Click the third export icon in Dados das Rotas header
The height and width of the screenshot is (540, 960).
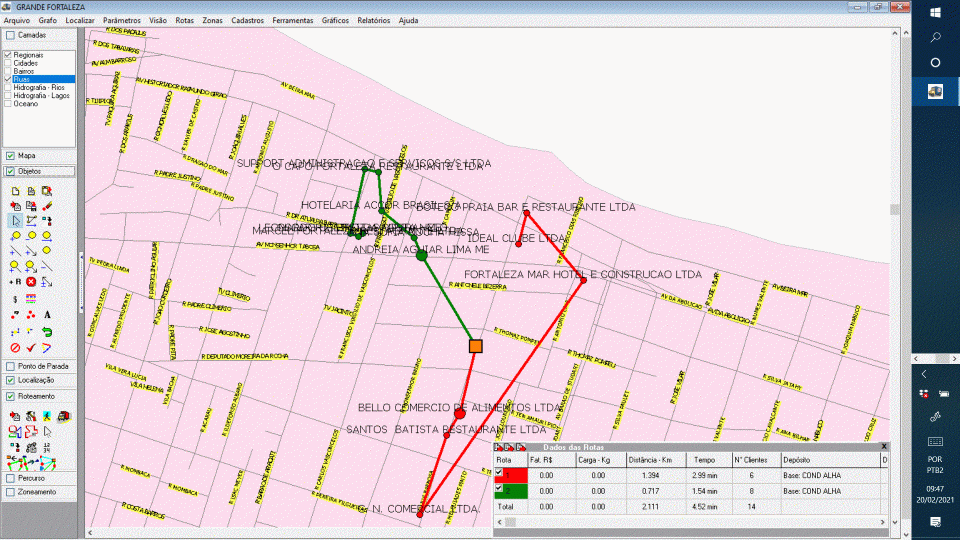click(x=520, y=448)
